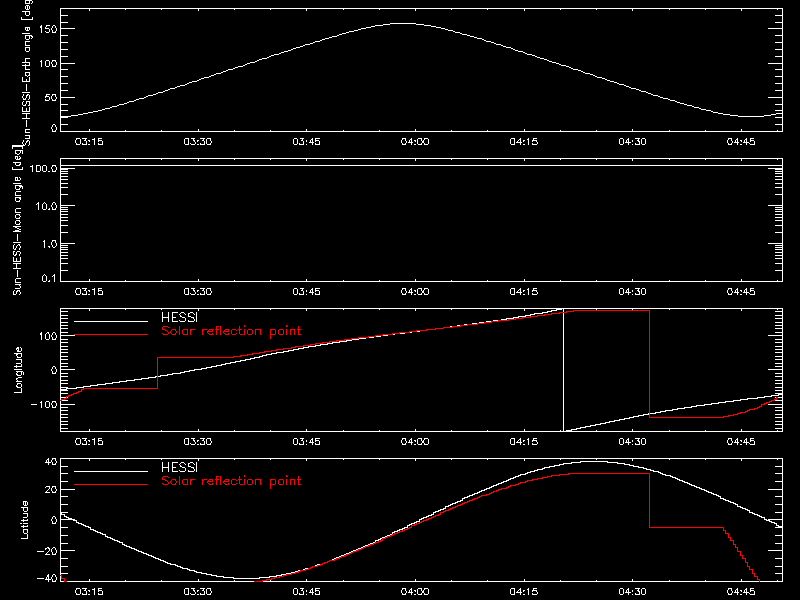Click the peak of the white HESSI latitude curve
The image size is (800, 600).
pyautogui.click(x=592, y=462)
